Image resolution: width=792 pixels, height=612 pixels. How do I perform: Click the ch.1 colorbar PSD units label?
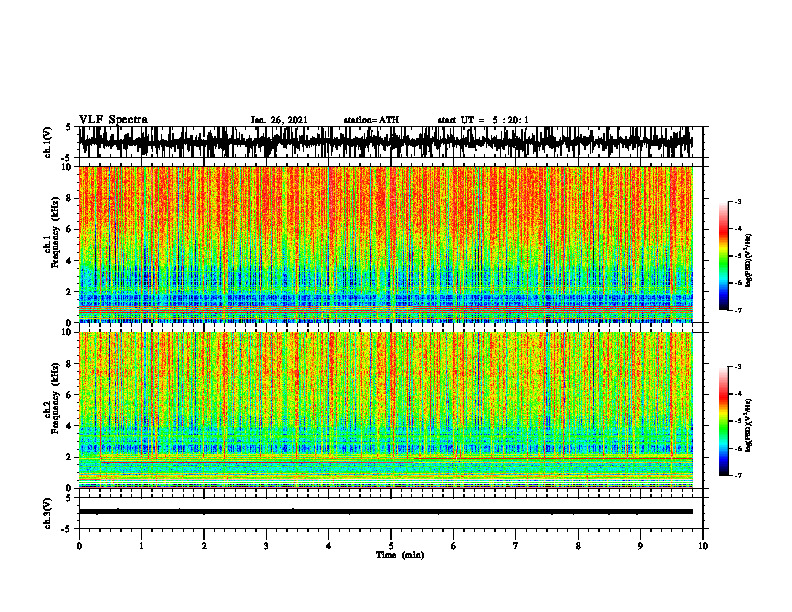pyautogui.click(x=749, y=261)
